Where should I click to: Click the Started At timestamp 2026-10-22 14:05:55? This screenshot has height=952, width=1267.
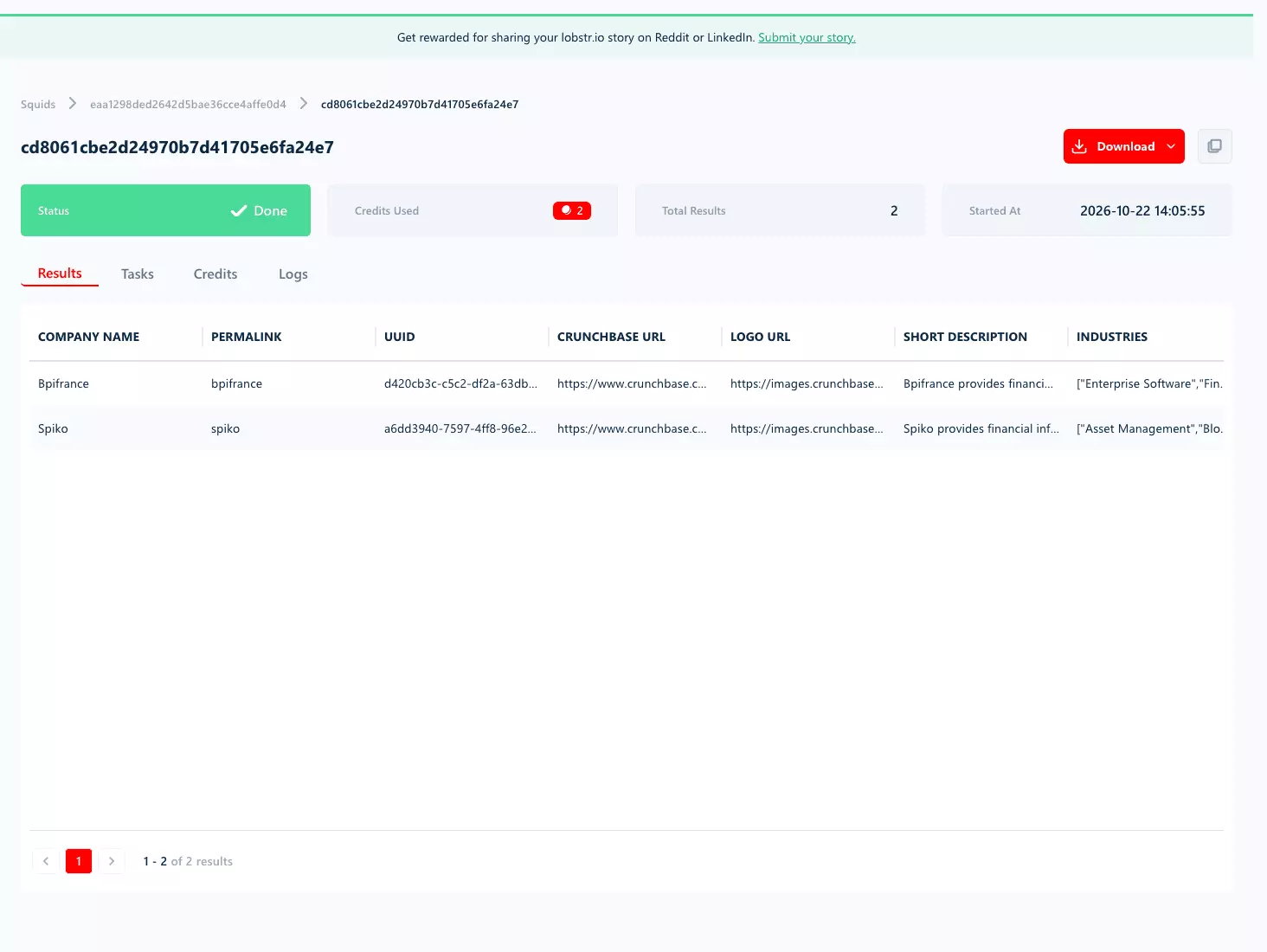(1142, 210)
